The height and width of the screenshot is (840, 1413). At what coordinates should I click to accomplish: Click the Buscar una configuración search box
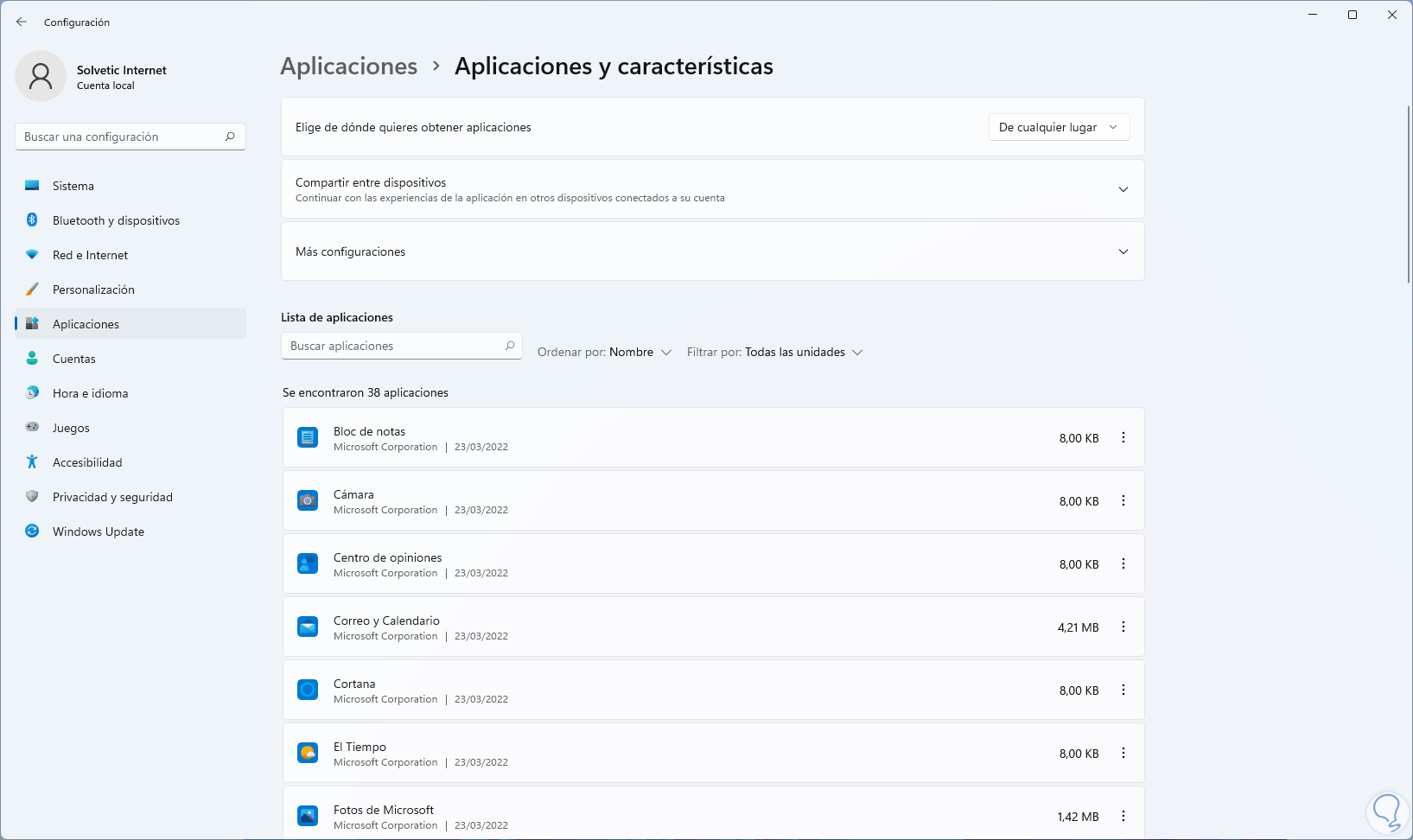[x=121, y=137]
